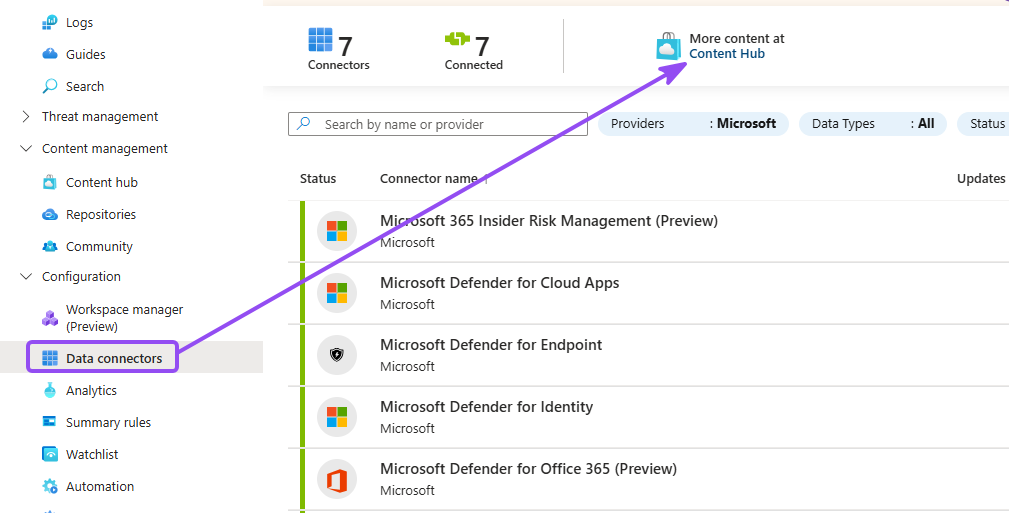
Task: Click the Guides cloud icon
Action: click(x=50, y=54)
